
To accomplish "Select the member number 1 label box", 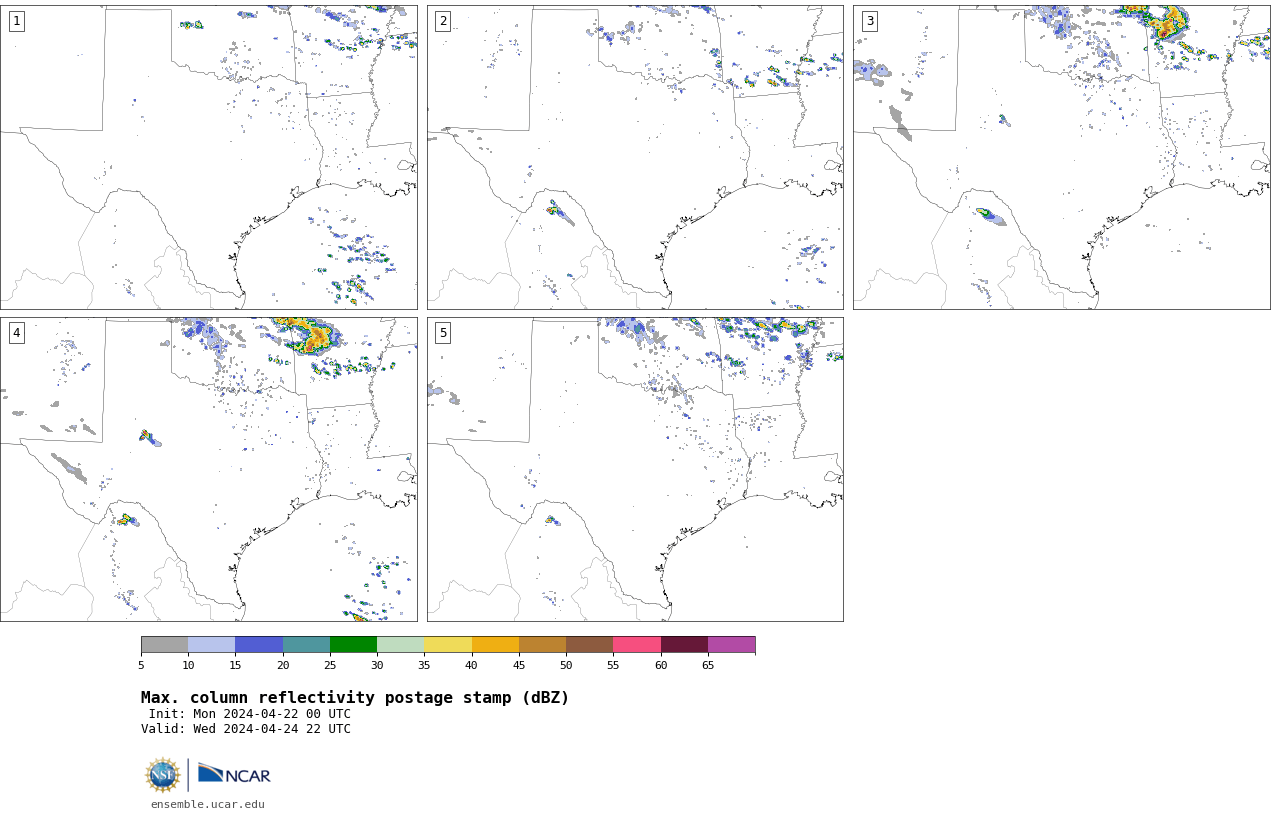I will click(x=16, y=21).
